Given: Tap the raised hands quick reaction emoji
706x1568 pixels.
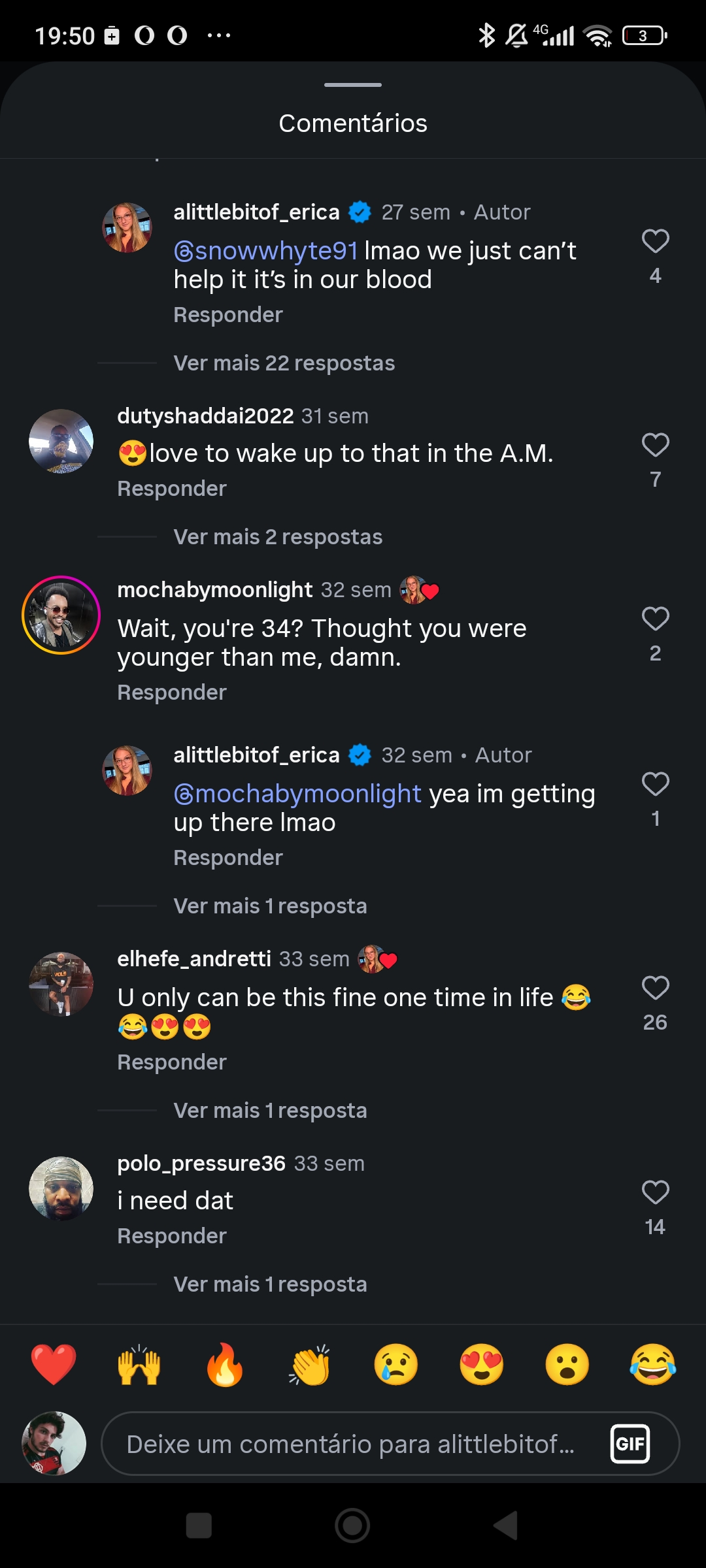Looking at the screenshot, I should (x=139, y=1365).
